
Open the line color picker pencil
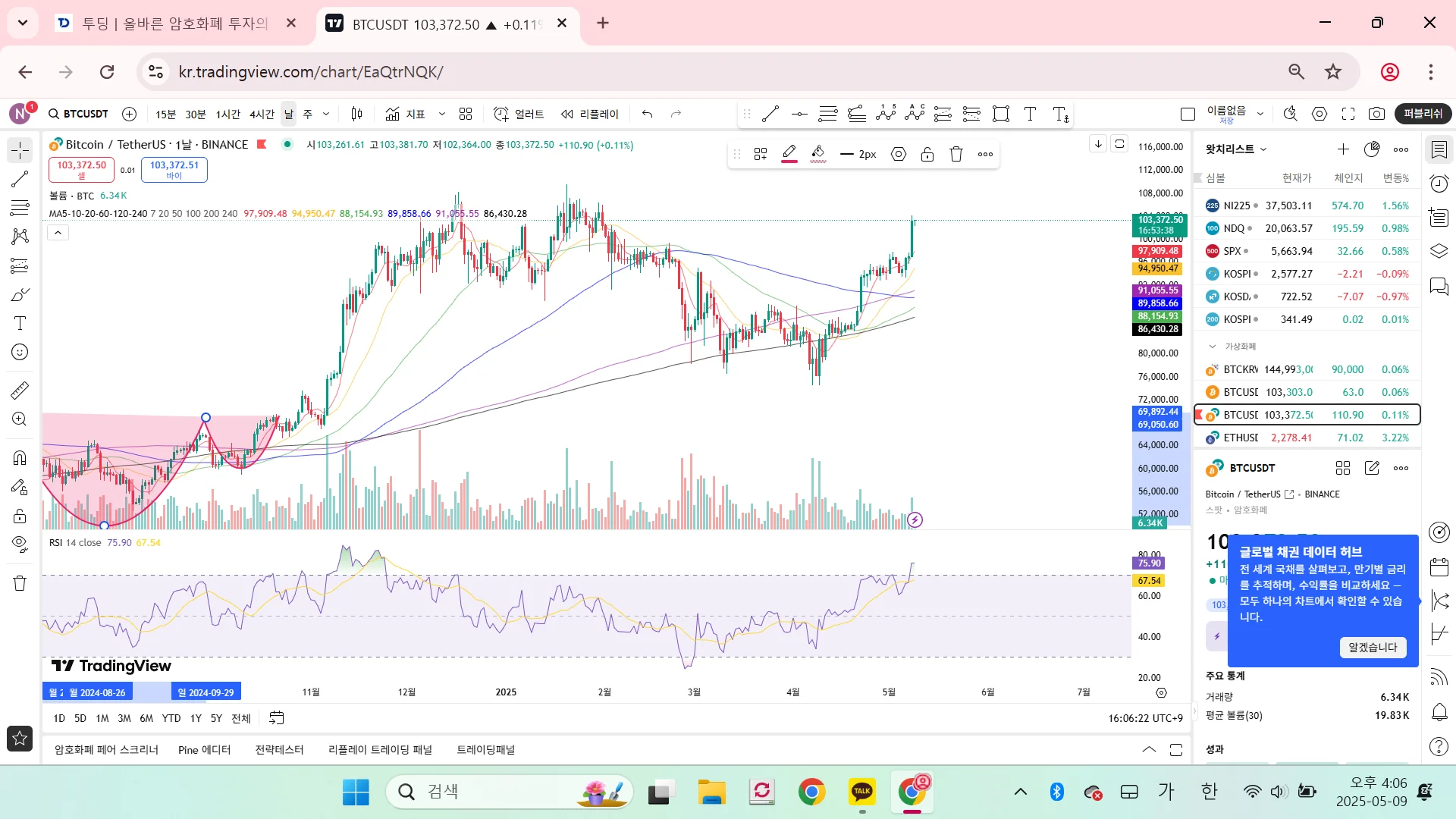[x=789, y=154]
